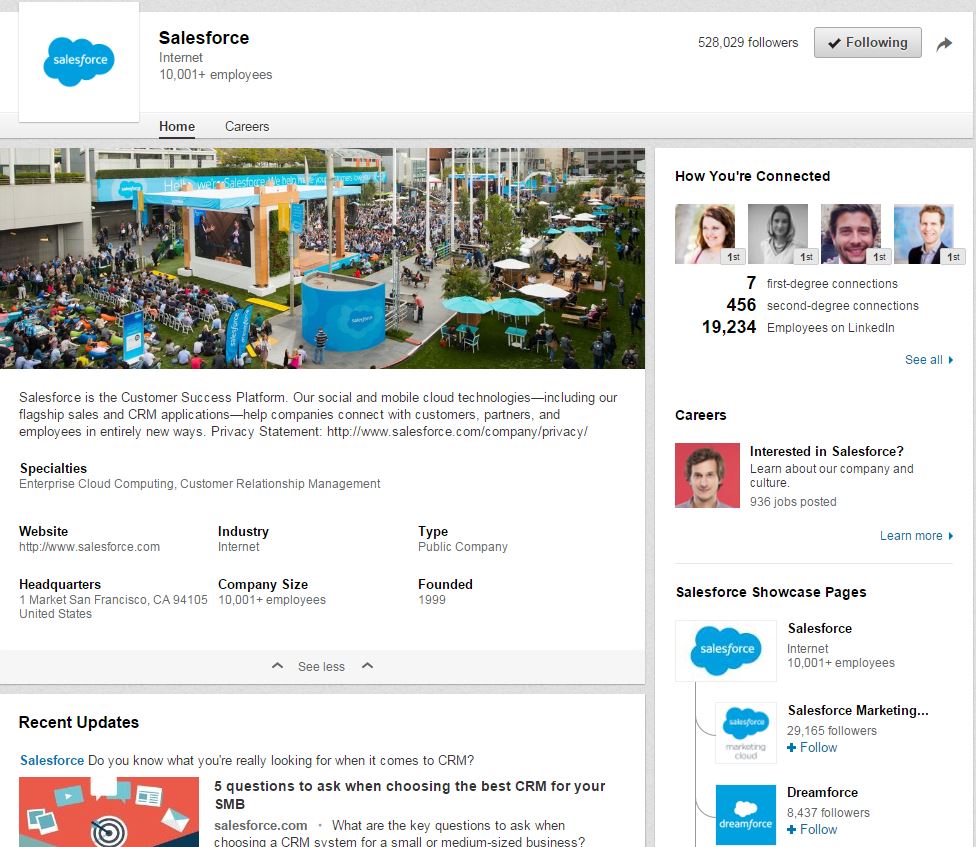Click Salesforce name in recent update
This screenshot has height=847, width=976.
tap(52, 760)
